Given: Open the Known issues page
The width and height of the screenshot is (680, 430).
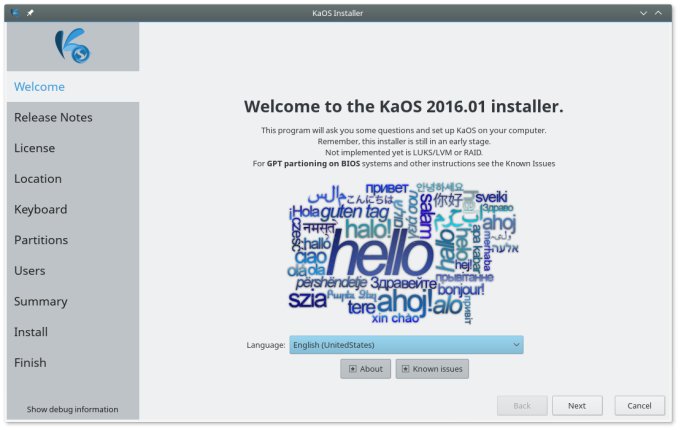Looking at the screenshot, I should point(432,369).
